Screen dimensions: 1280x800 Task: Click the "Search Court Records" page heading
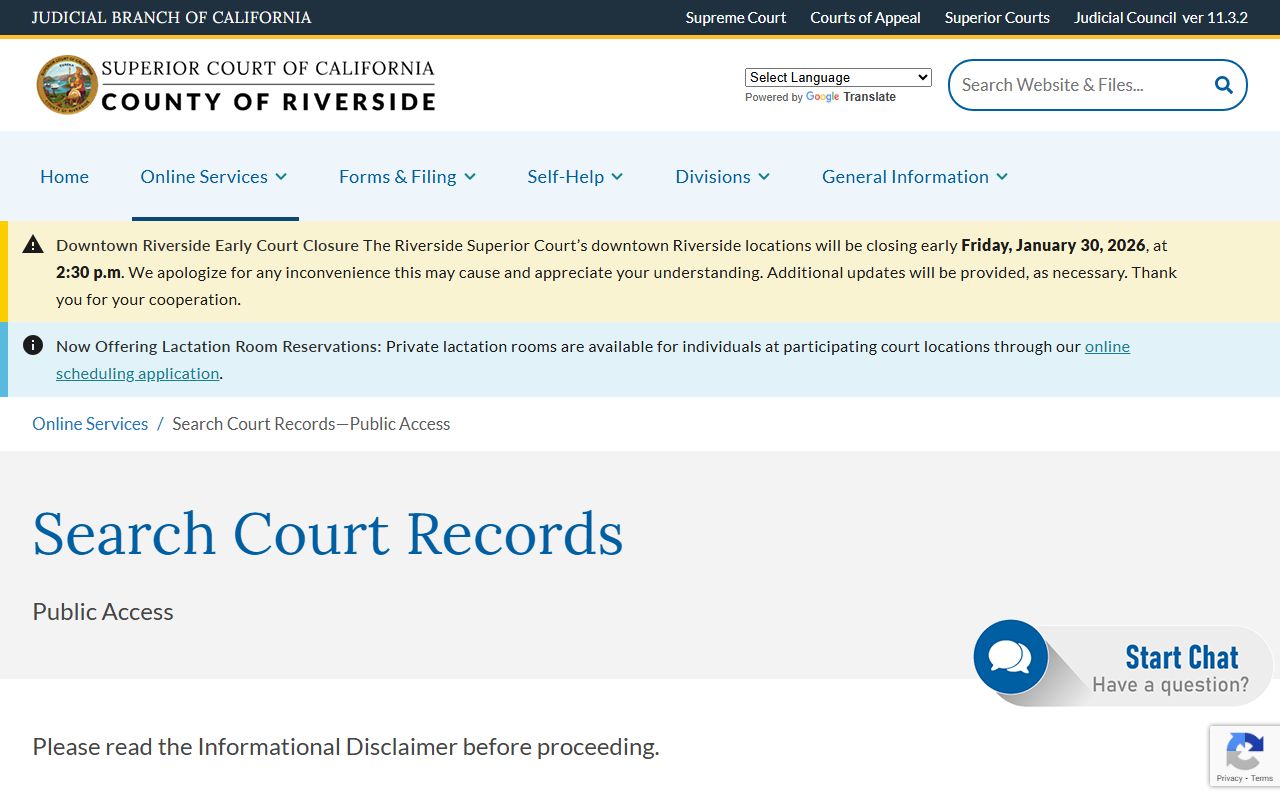click(x=328, y=533)
